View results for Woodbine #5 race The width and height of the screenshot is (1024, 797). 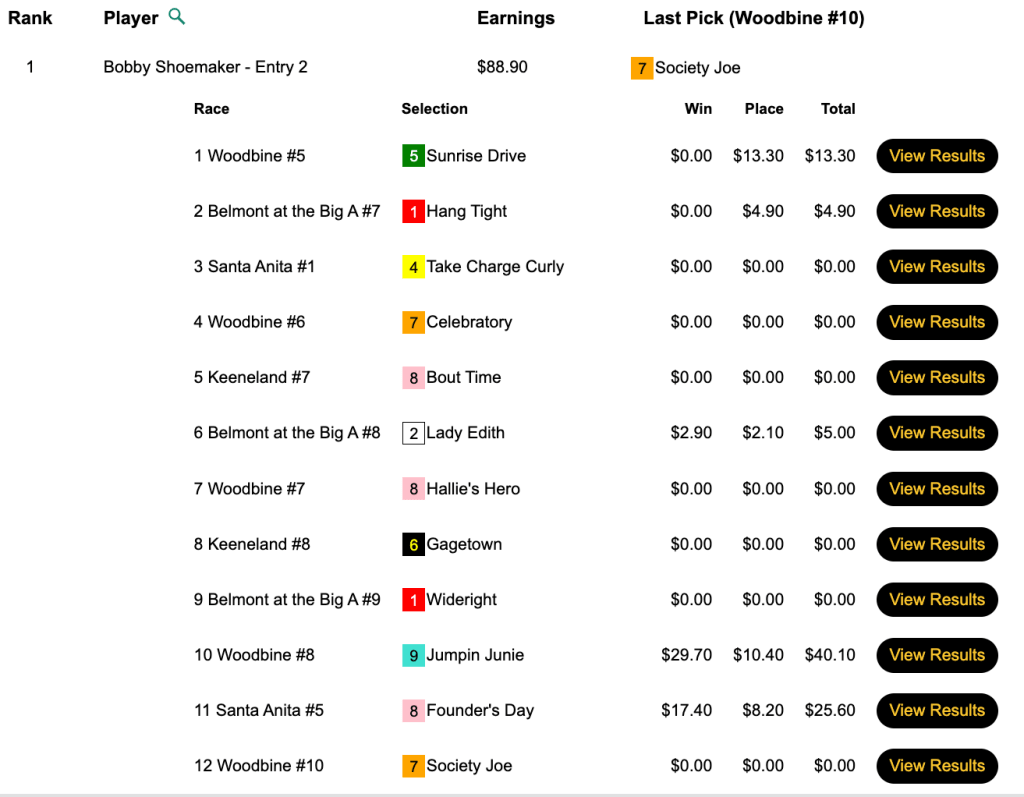(x=937, y=156)
